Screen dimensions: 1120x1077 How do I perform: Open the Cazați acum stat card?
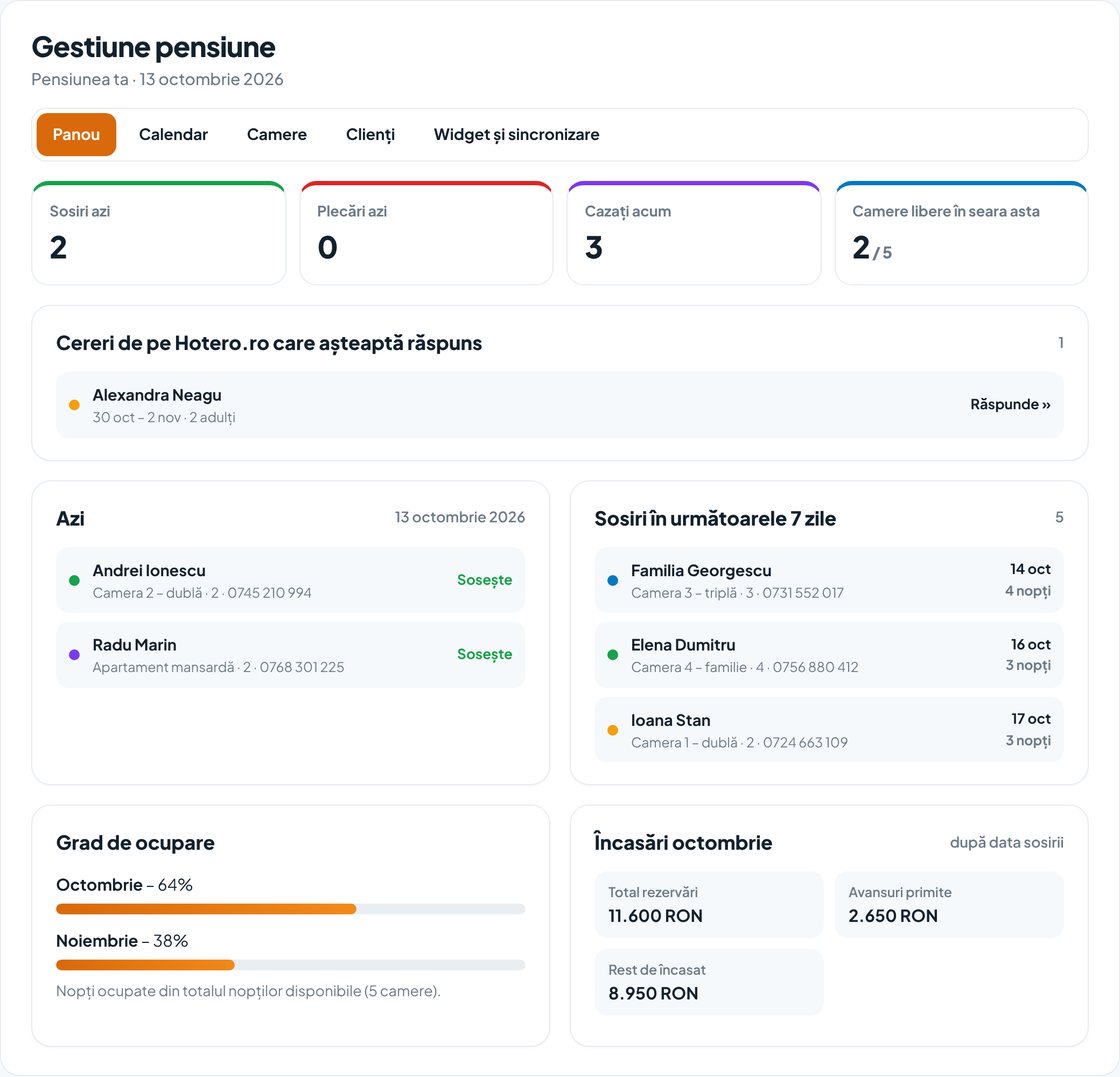coord(694,234)
